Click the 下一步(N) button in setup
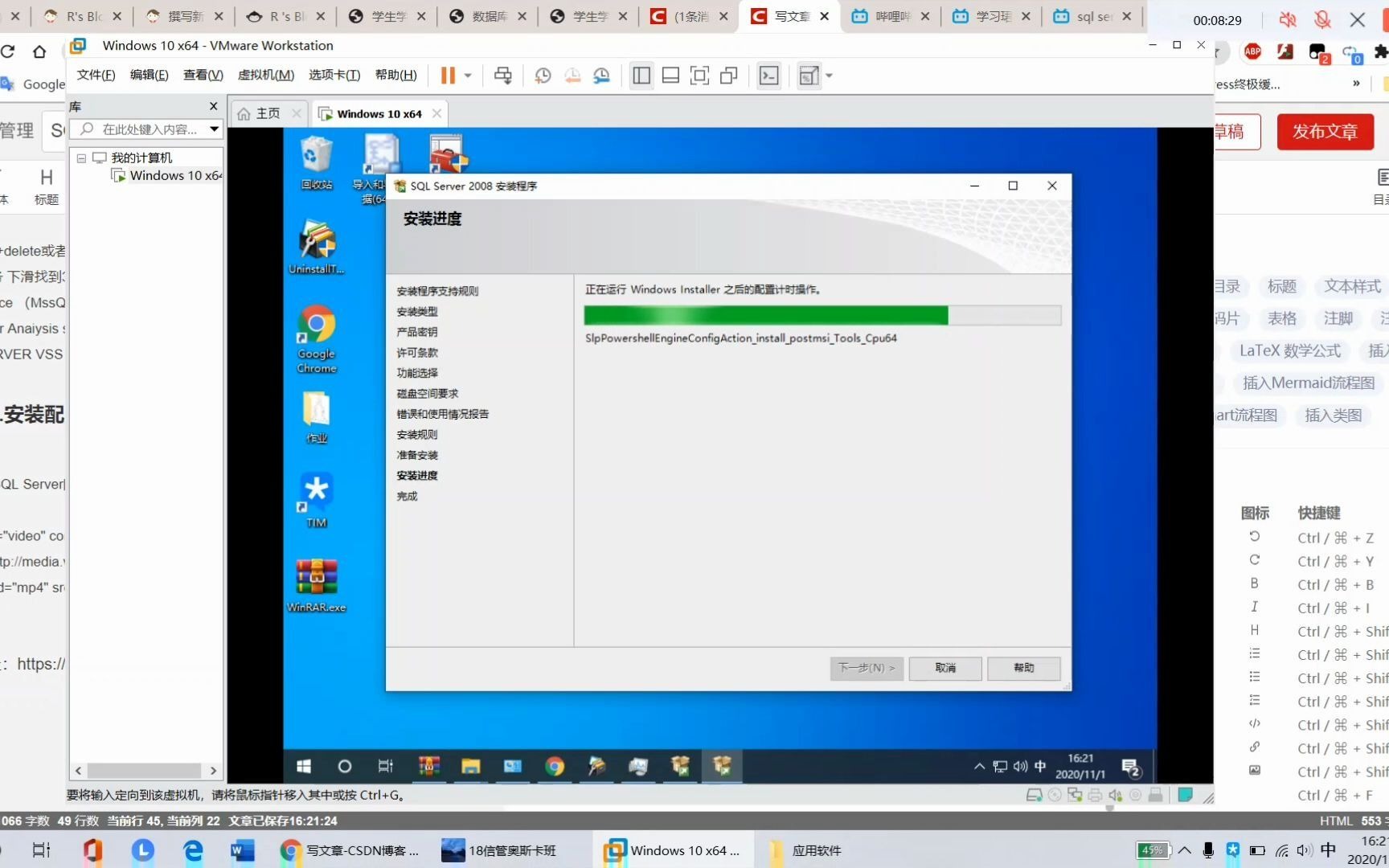Screen dimensions: 1389x868 (867, 668)
